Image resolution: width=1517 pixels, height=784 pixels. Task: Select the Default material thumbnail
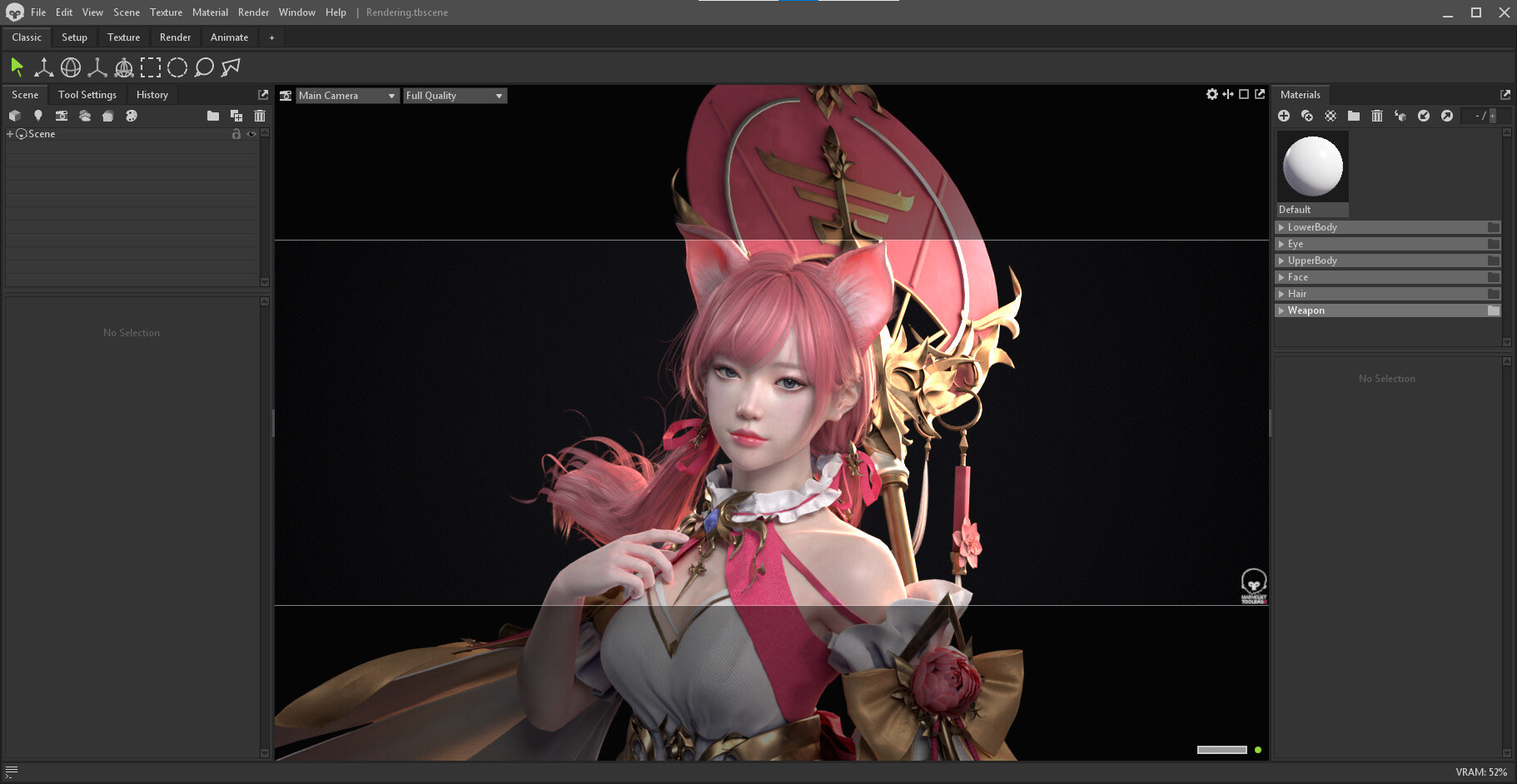point(1313,174)
